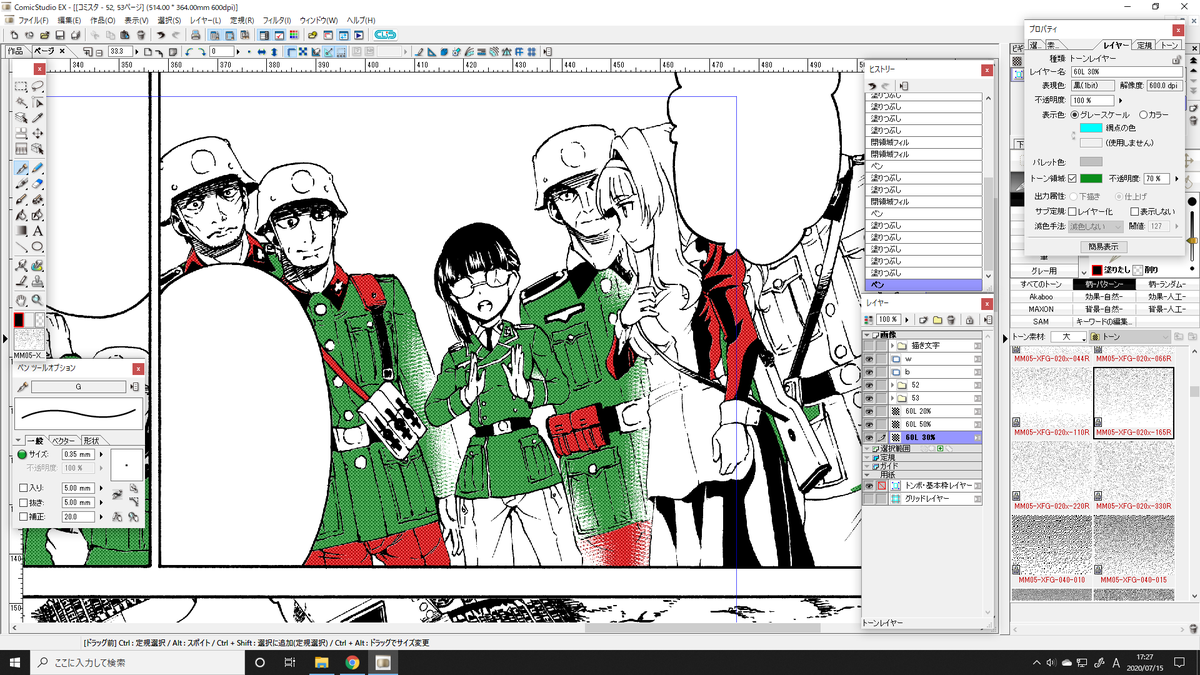Open the レイヤー(L) menu
Viewport: 1200px width, 675px height.
(205, 20)
